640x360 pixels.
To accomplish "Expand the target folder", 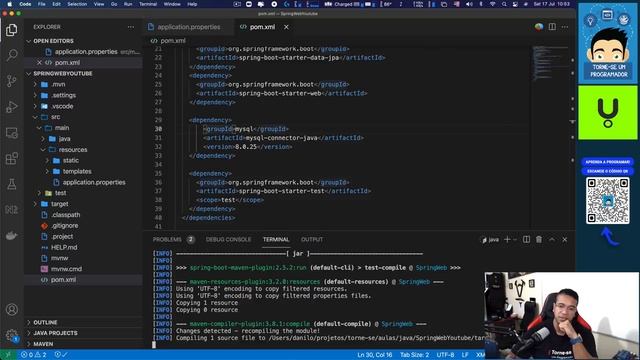I will [35, 204].
